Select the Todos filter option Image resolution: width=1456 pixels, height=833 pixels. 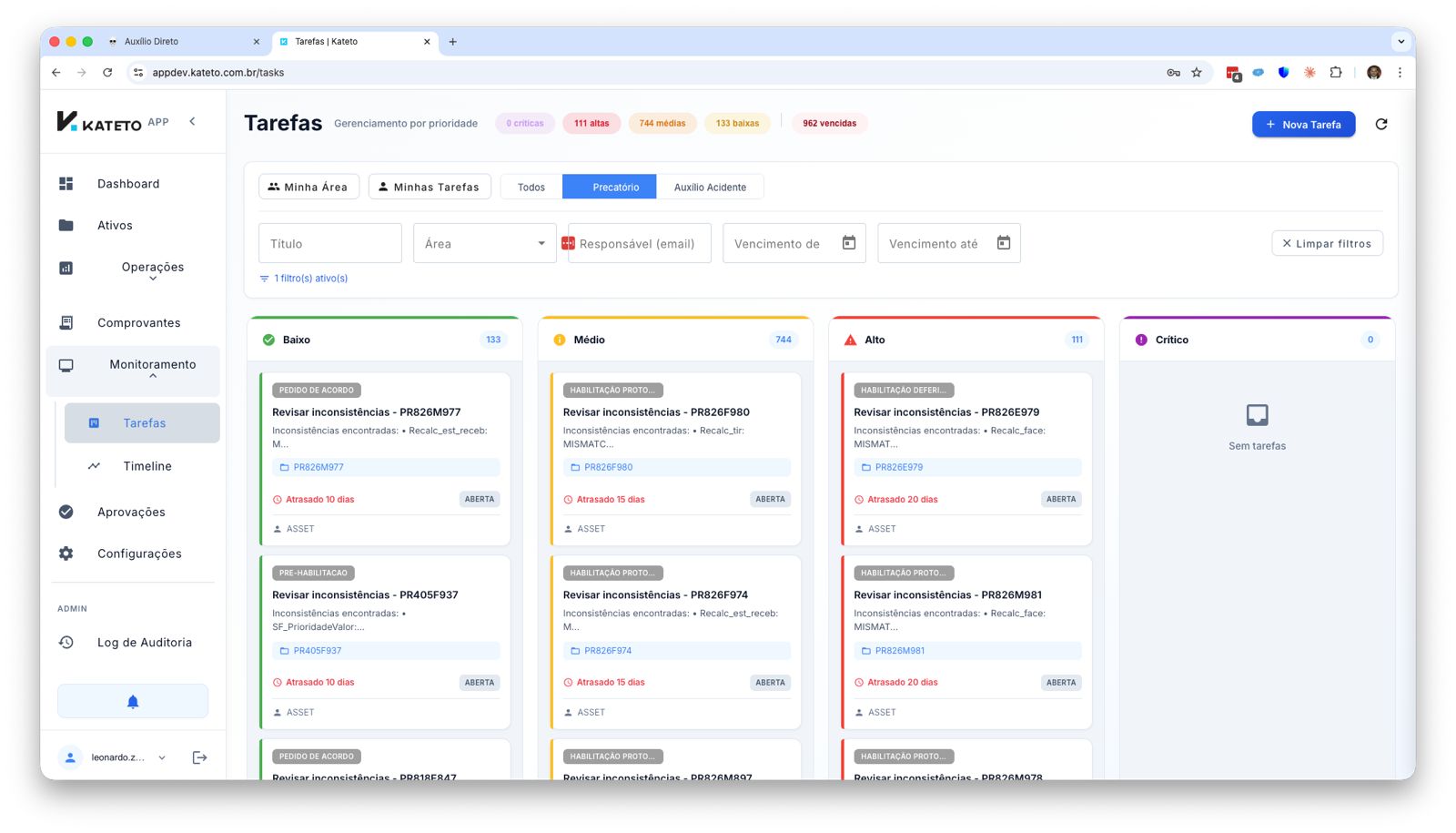click(x=531, y=187)
